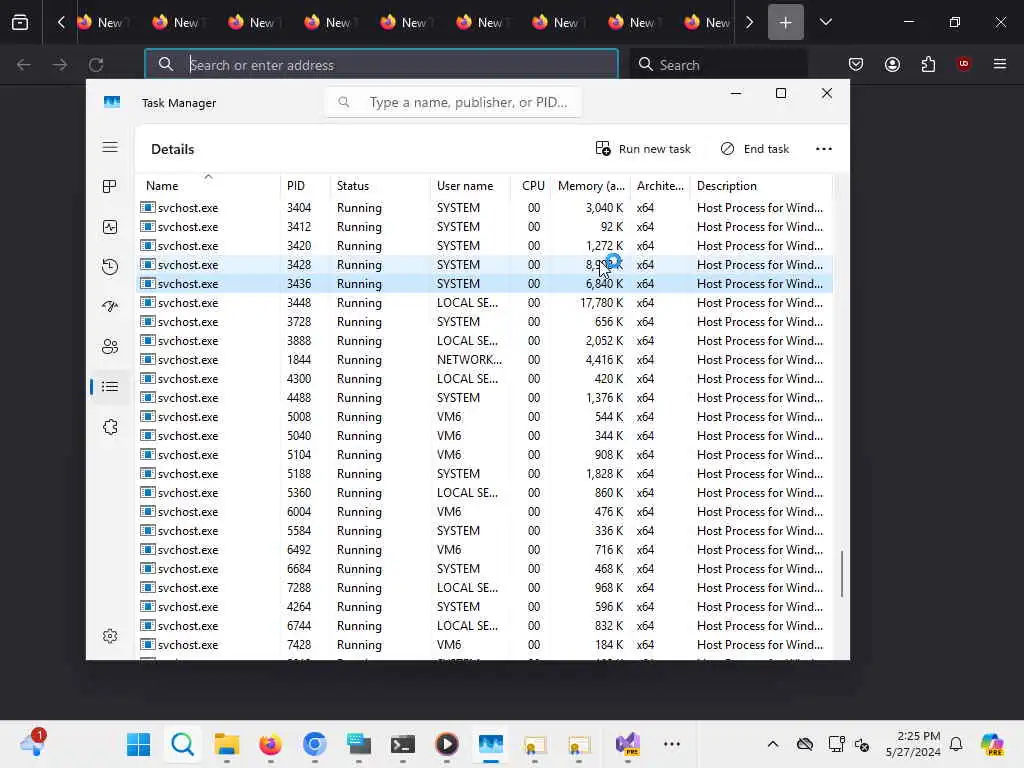This screenshot has height=768, width=1024.
Task: Open Terminal icon on taskbar
Action: 403,744
